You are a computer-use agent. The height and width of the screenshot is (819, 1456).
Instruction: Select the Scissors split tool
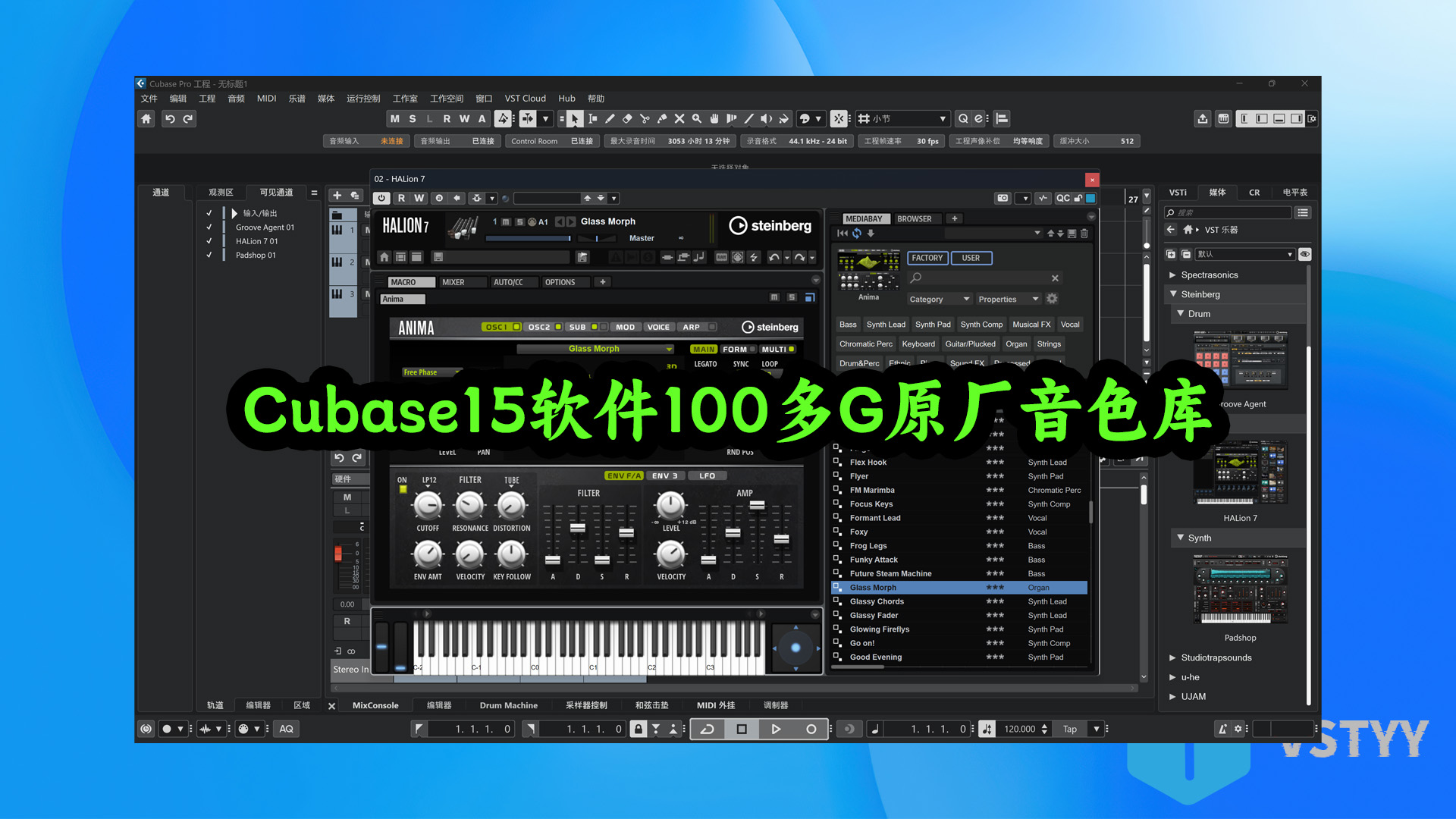click(645, 118)
